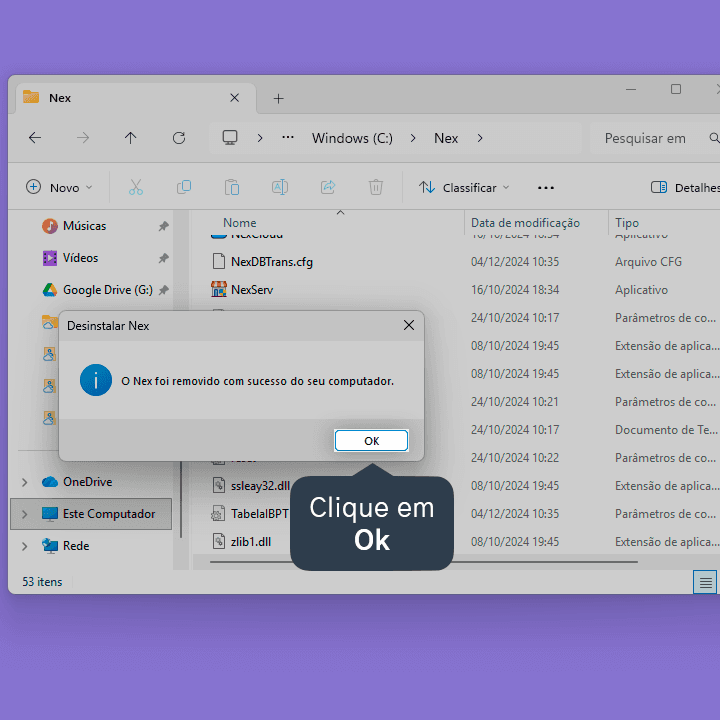Open the toolbar's three-dot more options menu
720x720 pixels.
[546, 188]
